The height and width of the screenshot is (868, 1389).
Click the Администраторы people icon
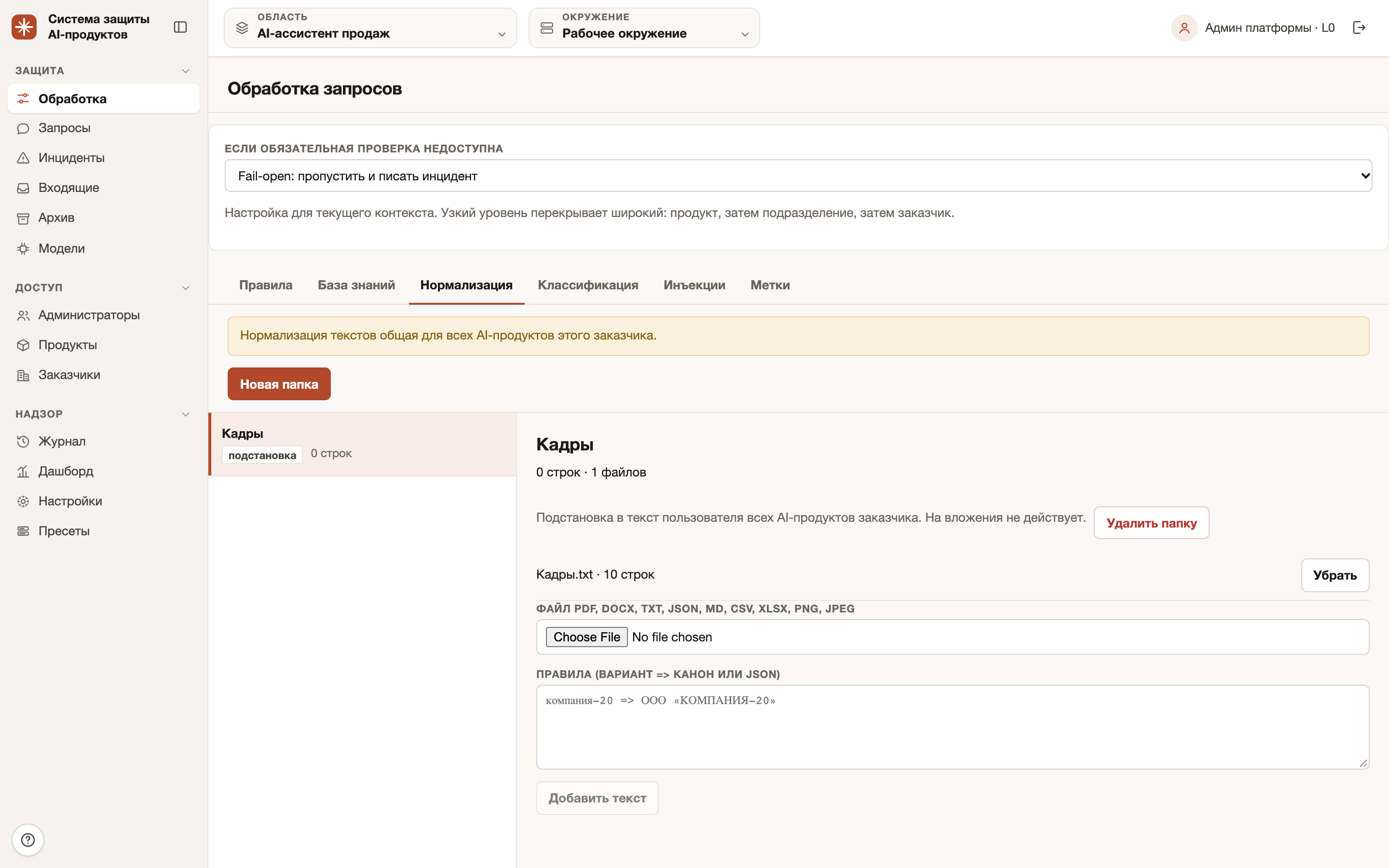tap(23, 316)
